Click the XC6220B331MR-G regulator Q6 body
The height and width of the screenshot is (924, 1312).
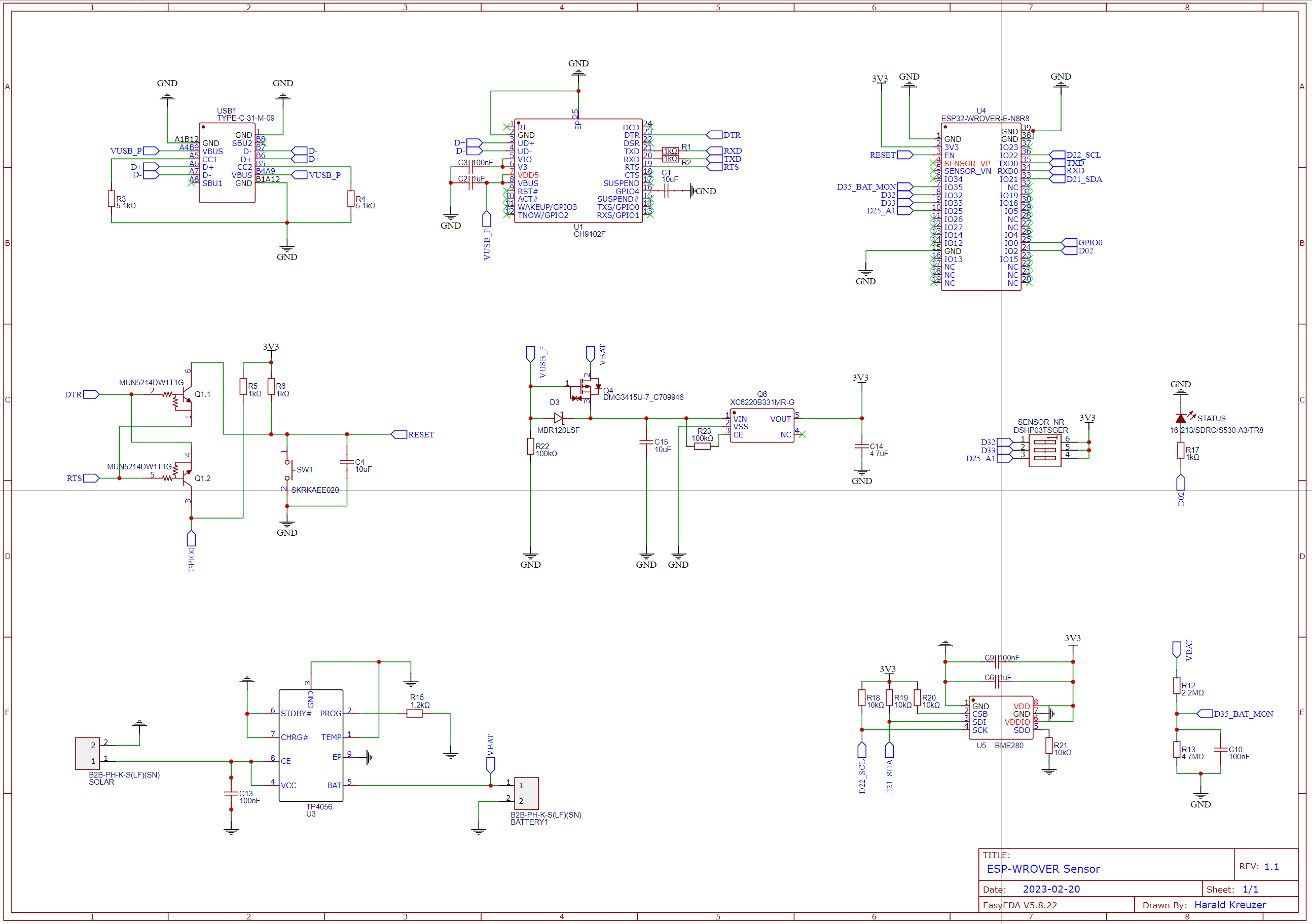(x=762, y=426)
